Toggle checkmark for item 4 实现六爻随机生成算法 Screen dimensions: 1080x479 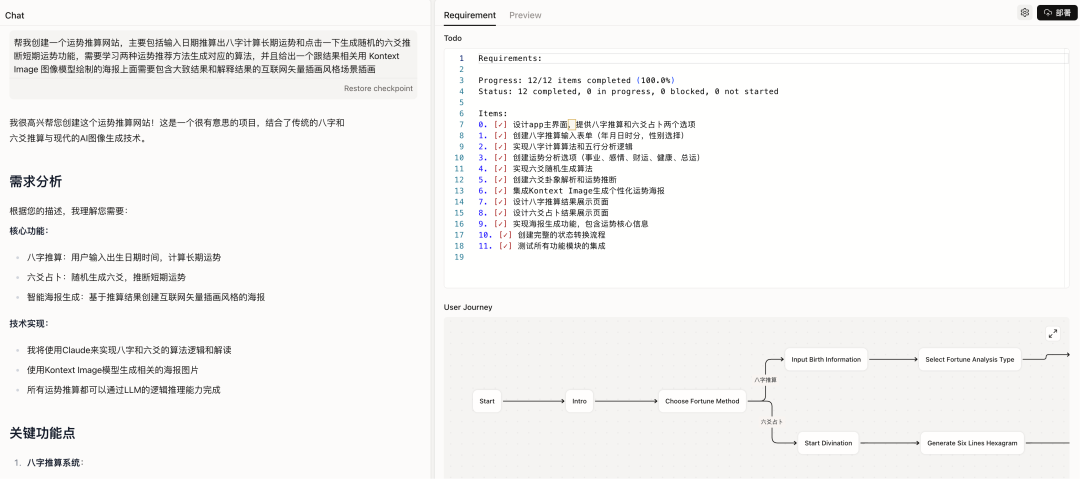[x=501, y=169]
